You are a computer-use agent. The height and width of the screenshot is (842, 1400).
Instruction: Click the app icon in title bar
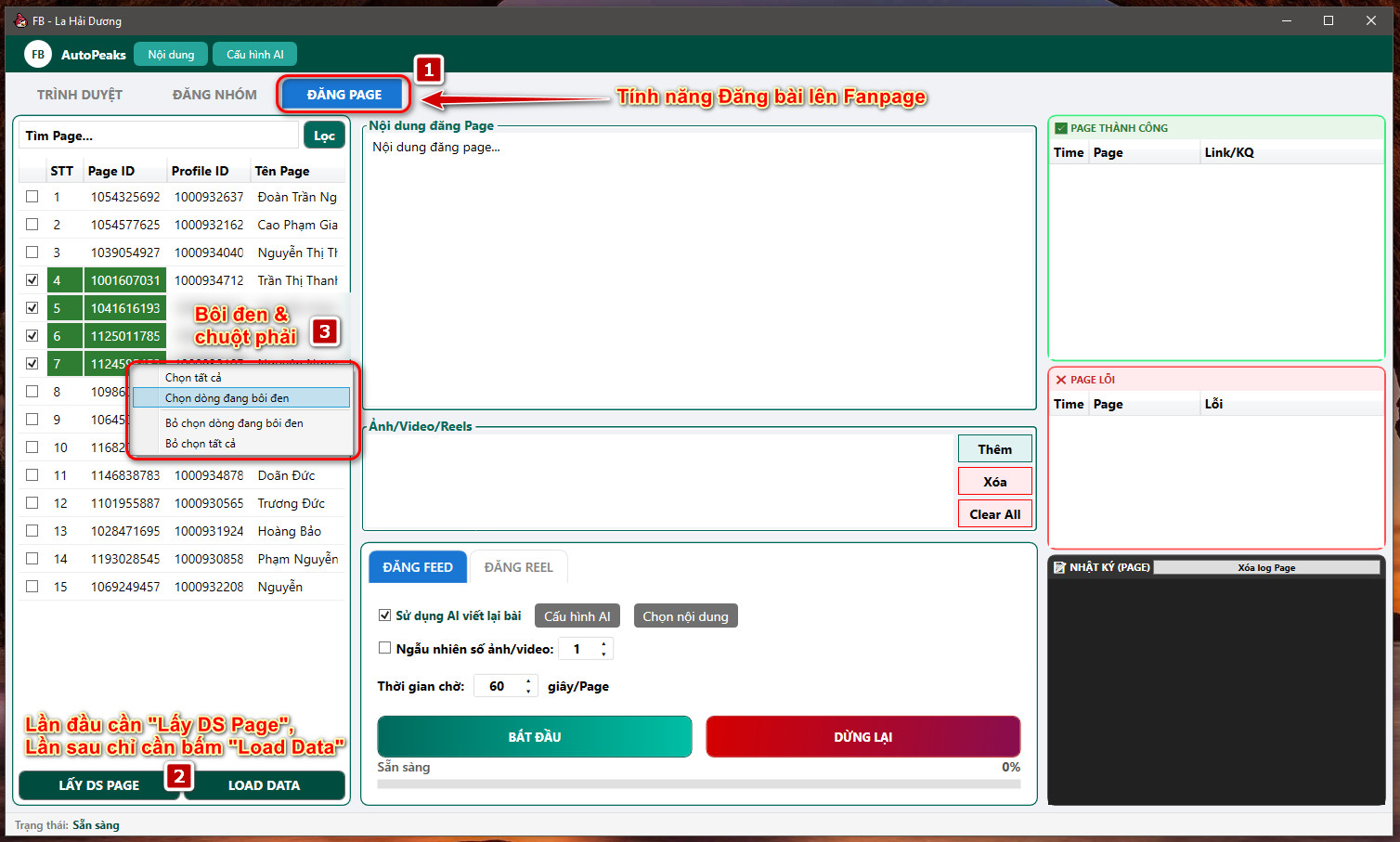point(19,20)
